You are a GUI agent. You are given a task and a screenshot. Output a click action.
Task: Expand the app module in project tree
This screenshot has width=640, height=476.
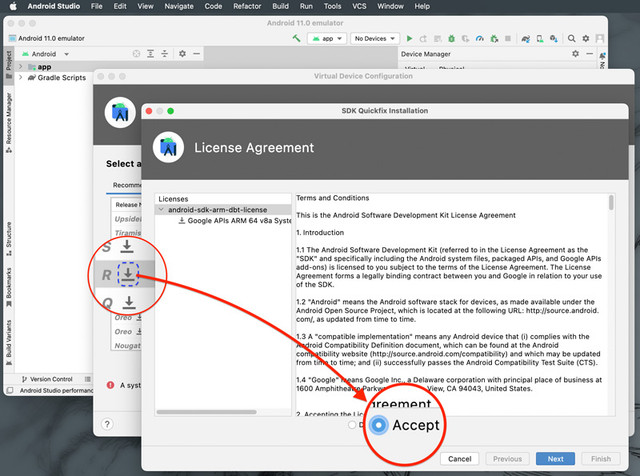click(x=21, y=66)
